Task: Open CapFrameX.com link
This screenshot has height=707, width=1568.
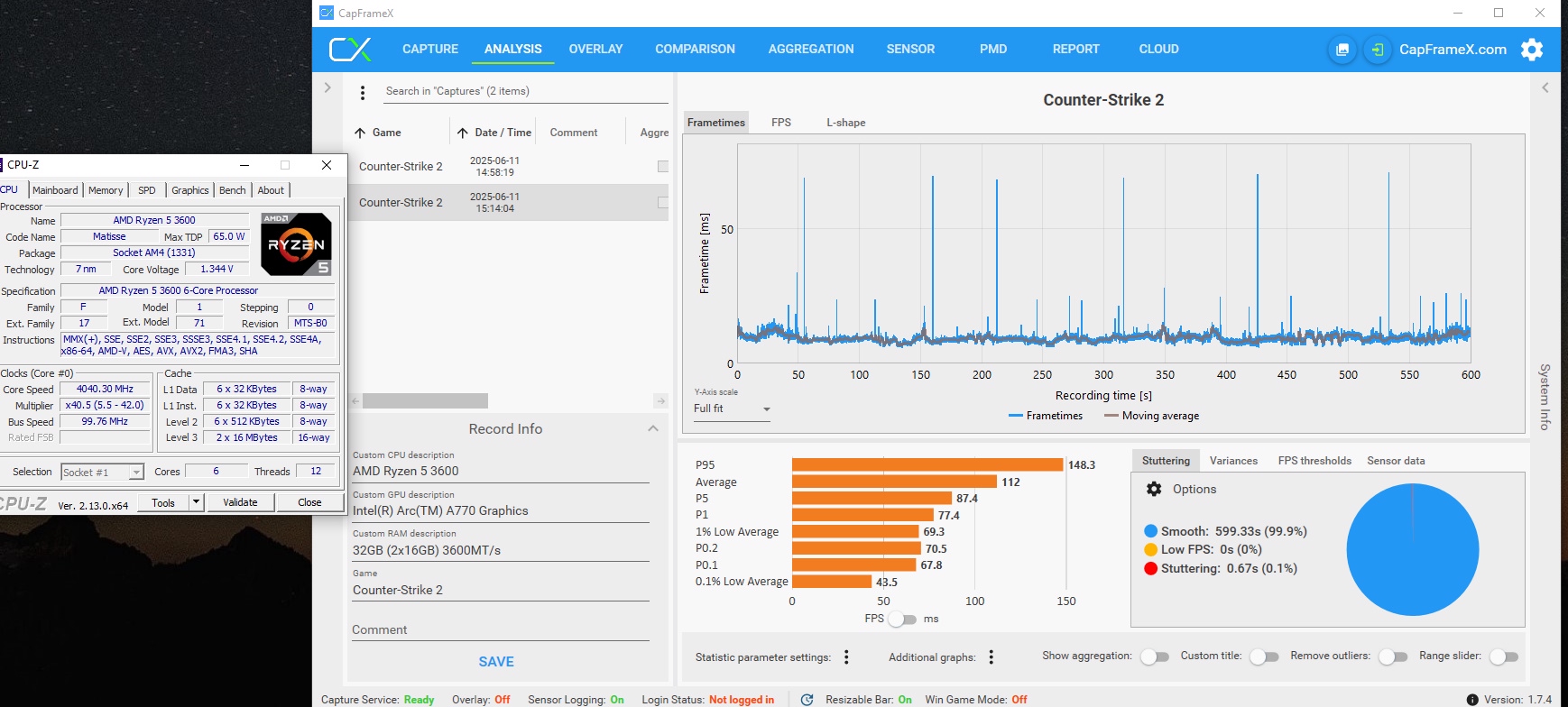Action: coord(1453,50)
